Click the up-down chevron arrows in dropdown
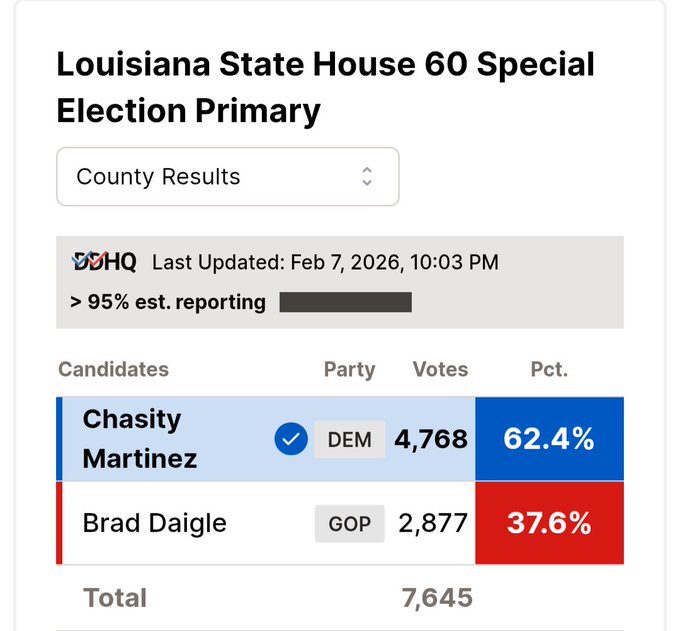Screen dimensions: 680x631 coord(367,177)
